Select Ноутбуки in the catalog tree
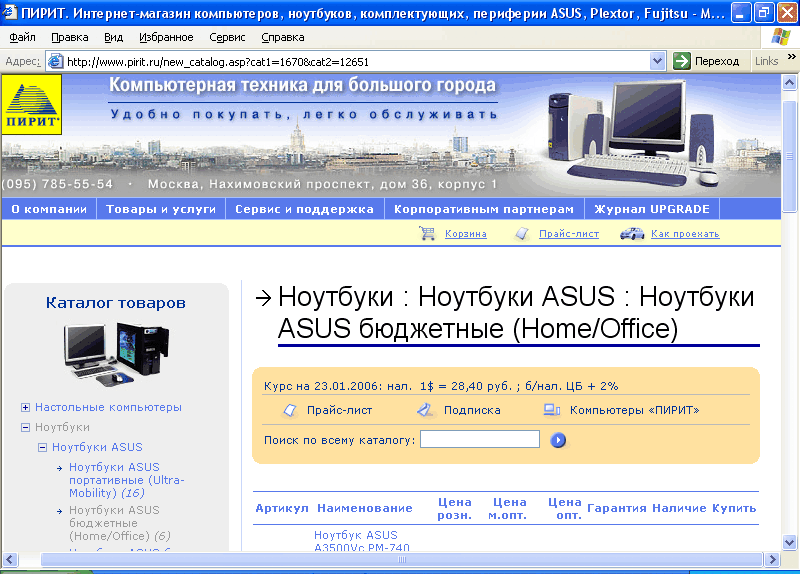 click(62, 427)
